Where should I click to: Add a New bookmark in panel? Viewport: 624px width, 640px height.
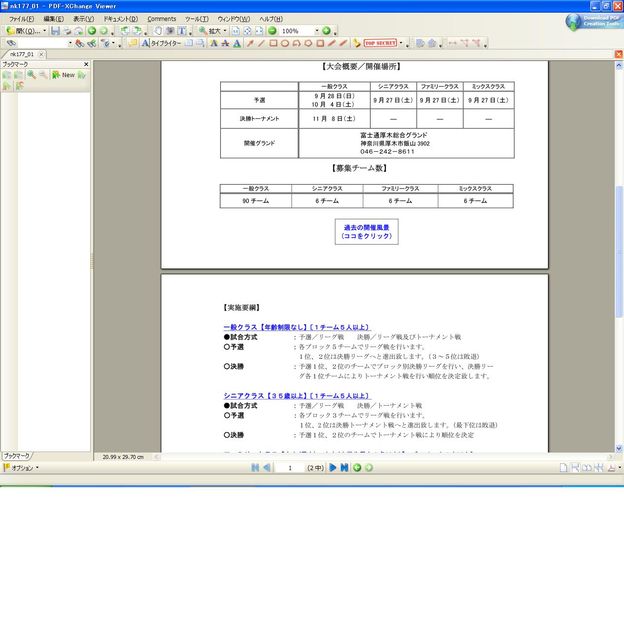(x=64, y=75)
